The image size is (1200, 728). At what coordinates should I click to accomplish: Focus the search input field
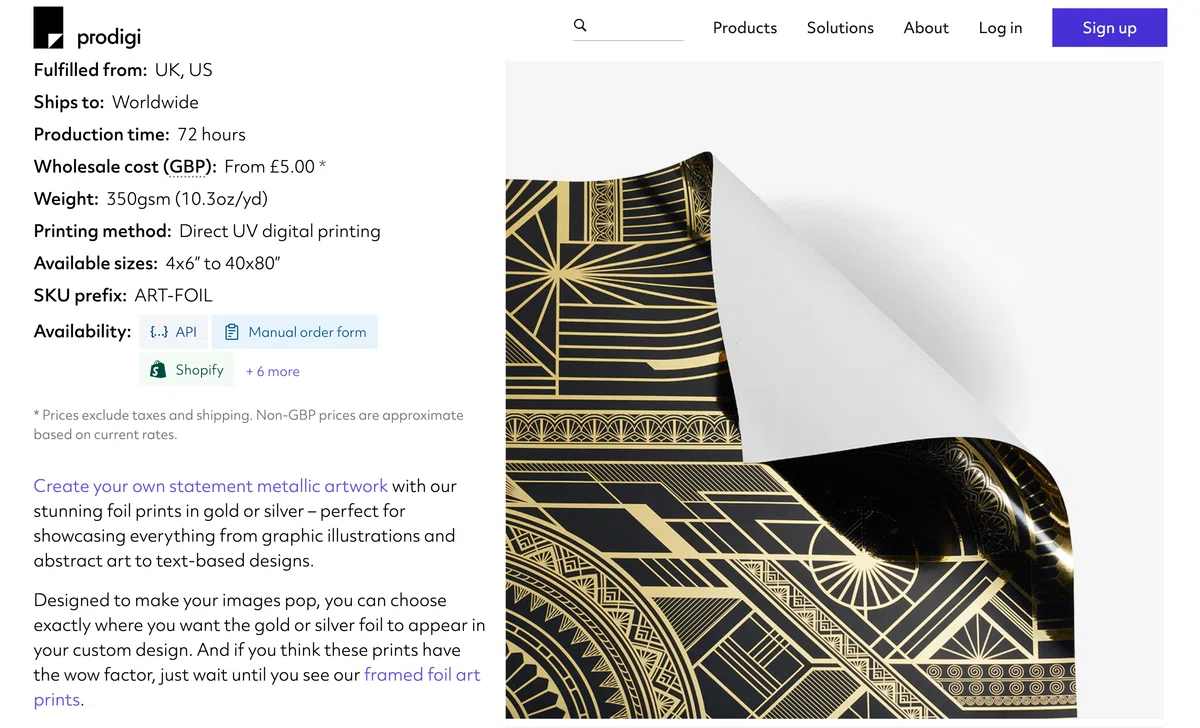635,26
